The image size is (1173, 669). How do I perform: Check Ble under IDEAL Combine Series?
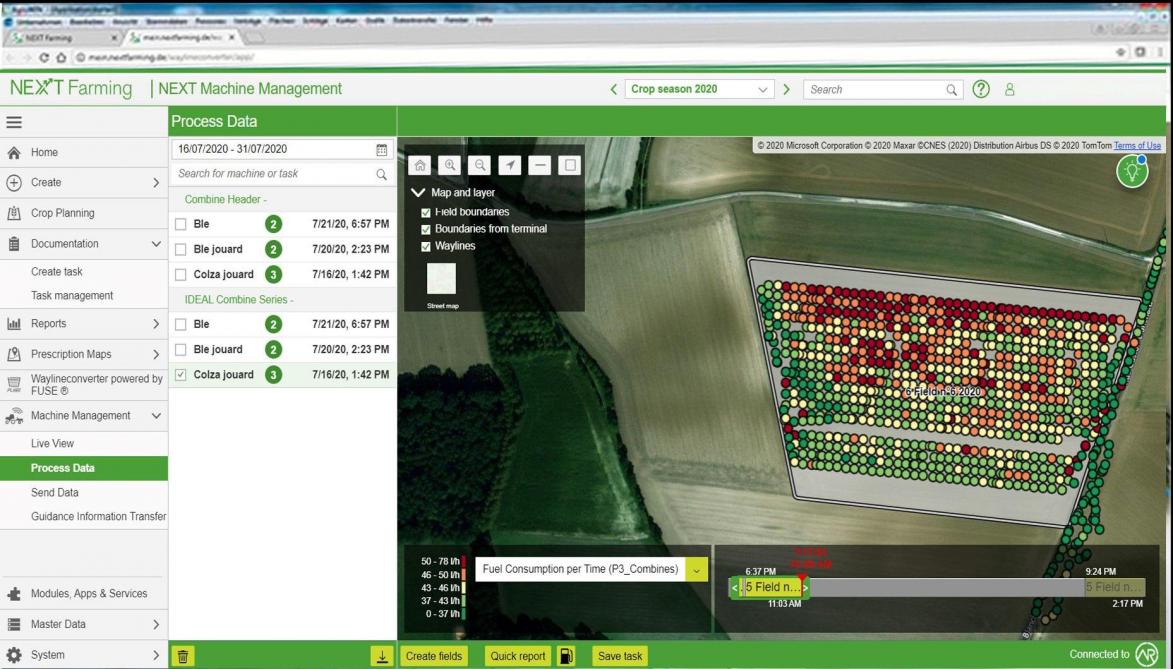180,325
